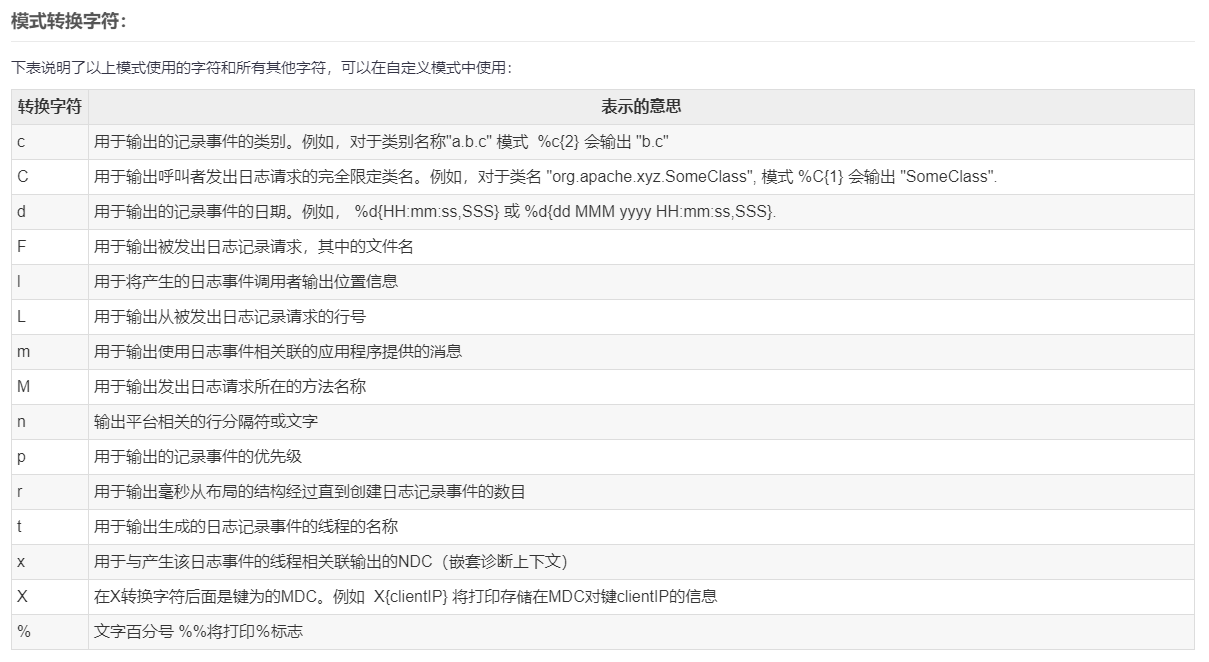Select the F conversion character cell
Viewport: 1209px width, 662px height.
[x=50, y=247]
